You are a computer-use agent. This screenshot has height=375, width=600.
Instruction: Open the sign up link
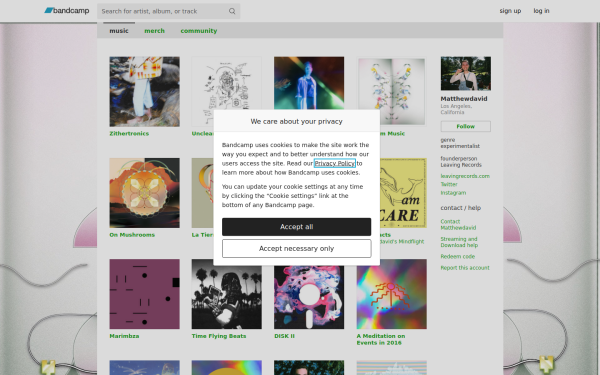pos(510,11)
